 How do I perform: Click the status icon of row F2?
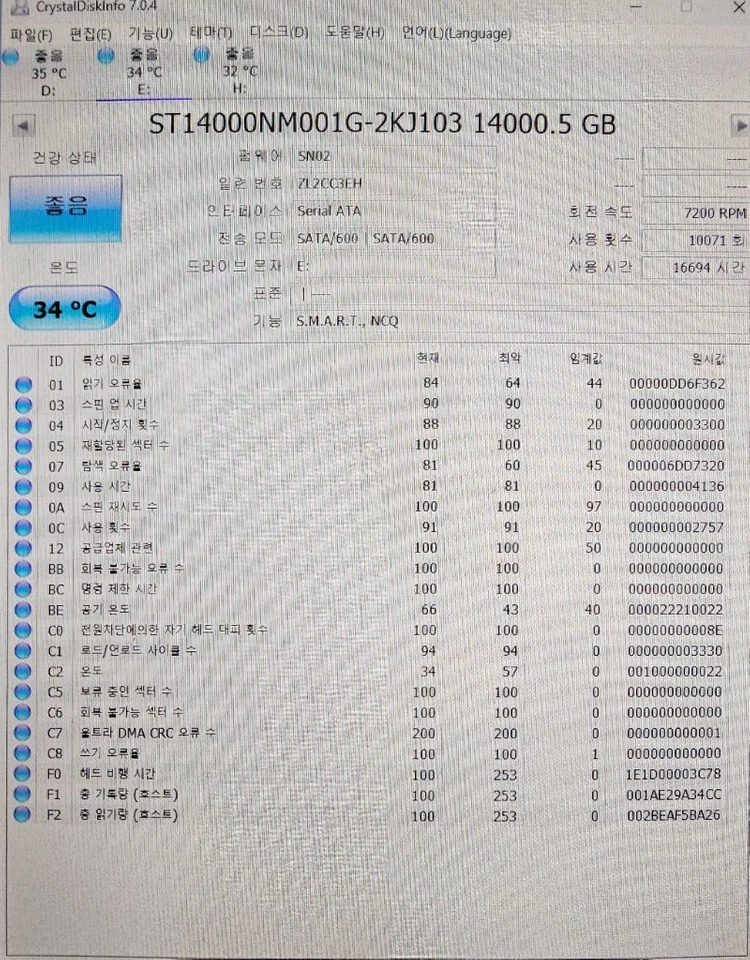click(22, 815)
